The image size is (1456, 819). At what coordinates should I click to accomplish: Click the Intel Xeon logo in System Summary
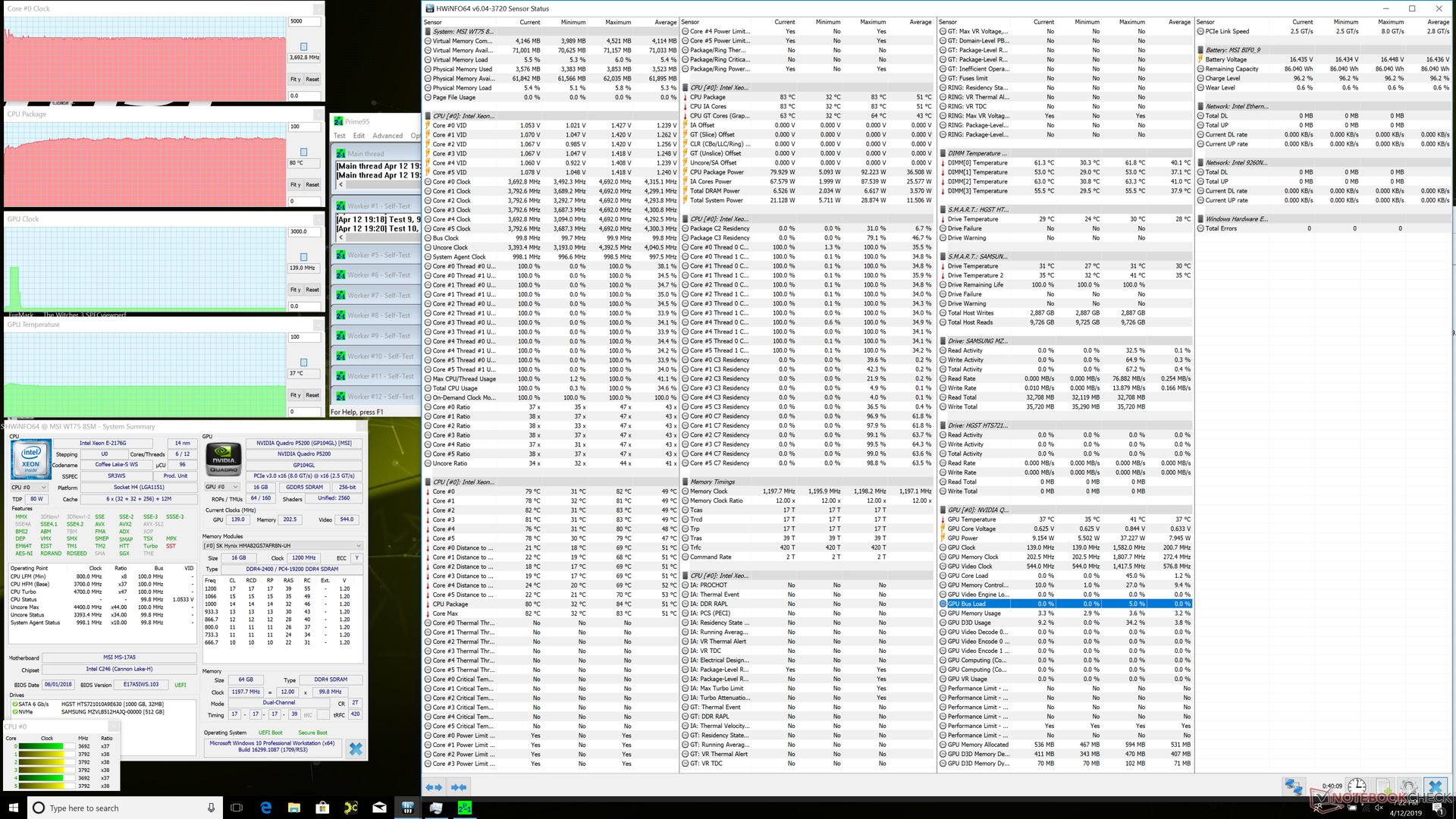point(31,459)
